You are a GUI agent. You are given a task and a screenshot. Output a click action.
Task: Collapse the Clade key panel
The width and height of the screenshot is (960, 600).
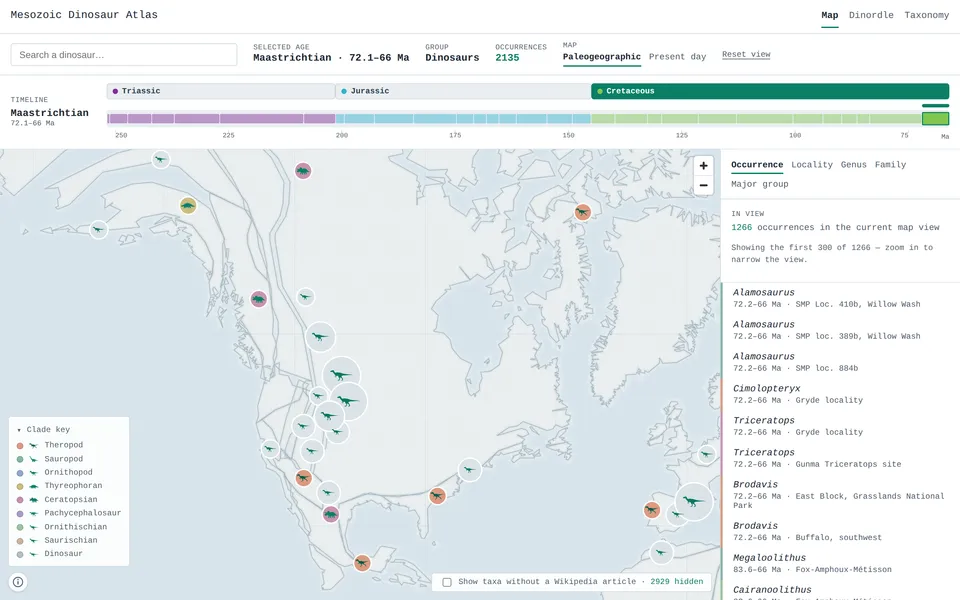pyautogui.click(x=43, y=429)
